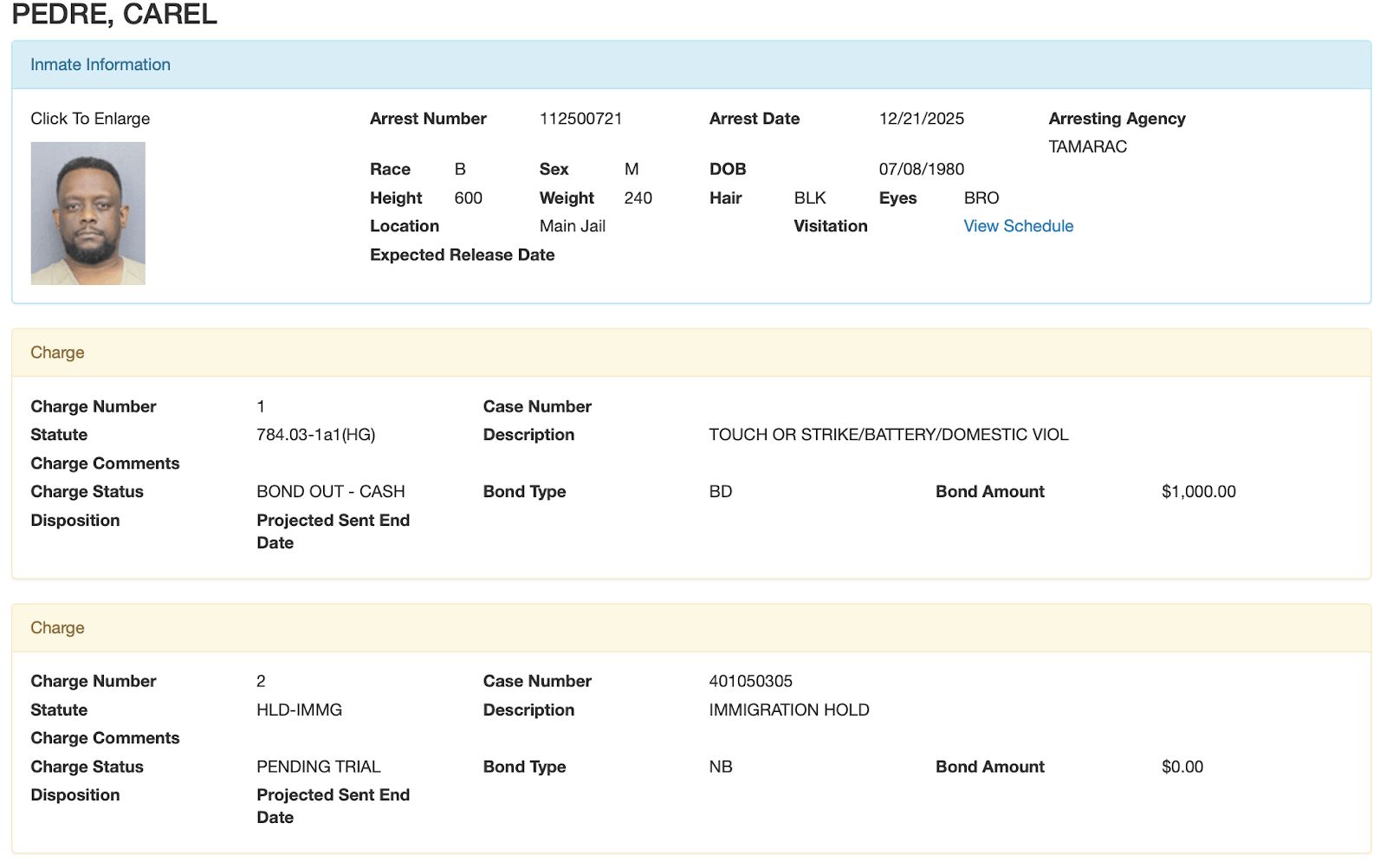
Task: Click Disposition label in charge 1
Action: pos(75,520)
